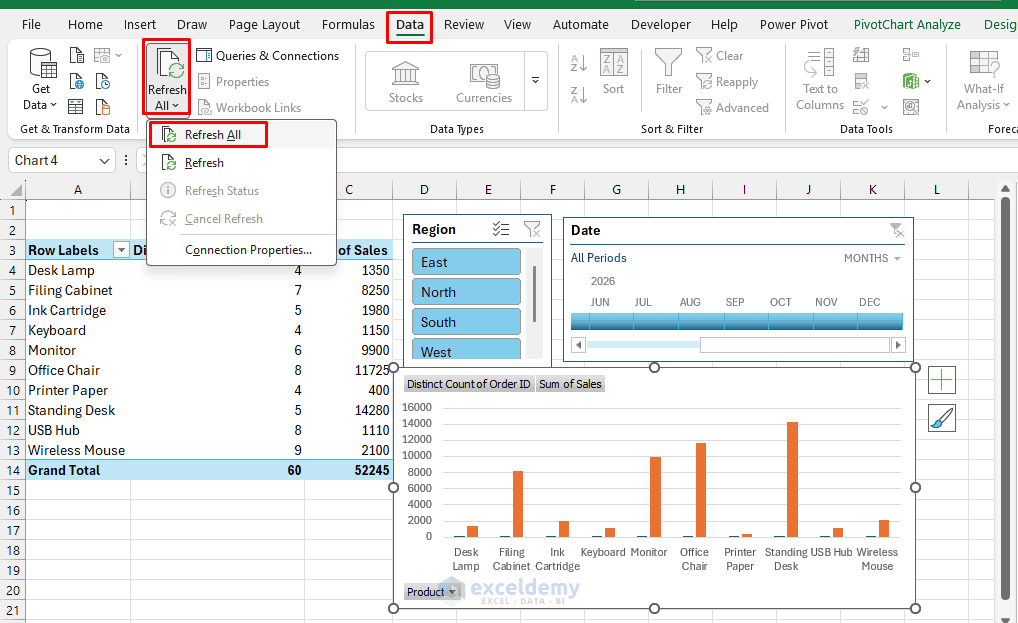Click the Workbook Links button
Screen dimensions: 1018x623
click(249, 108)
